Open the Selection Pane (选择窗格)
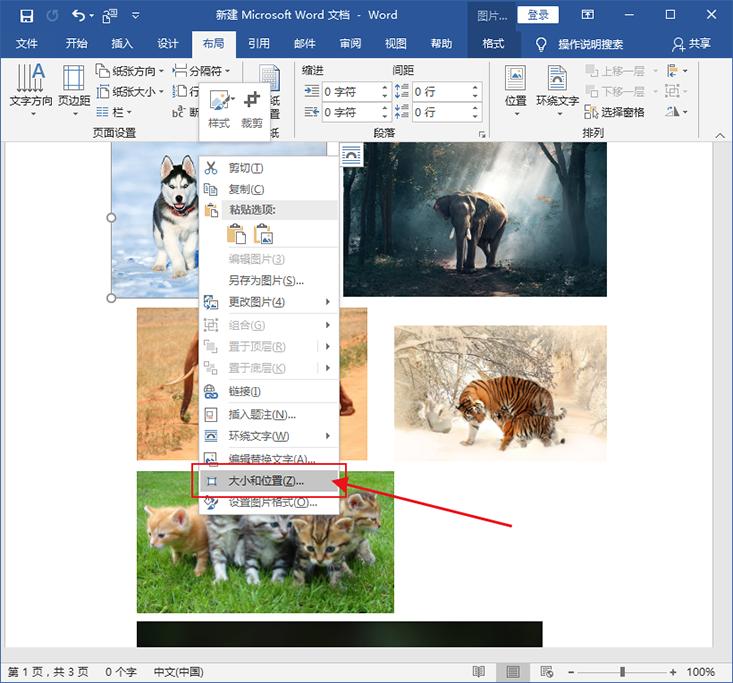The height and width of the screenshot is (683, 733). (x=614, y=112)
